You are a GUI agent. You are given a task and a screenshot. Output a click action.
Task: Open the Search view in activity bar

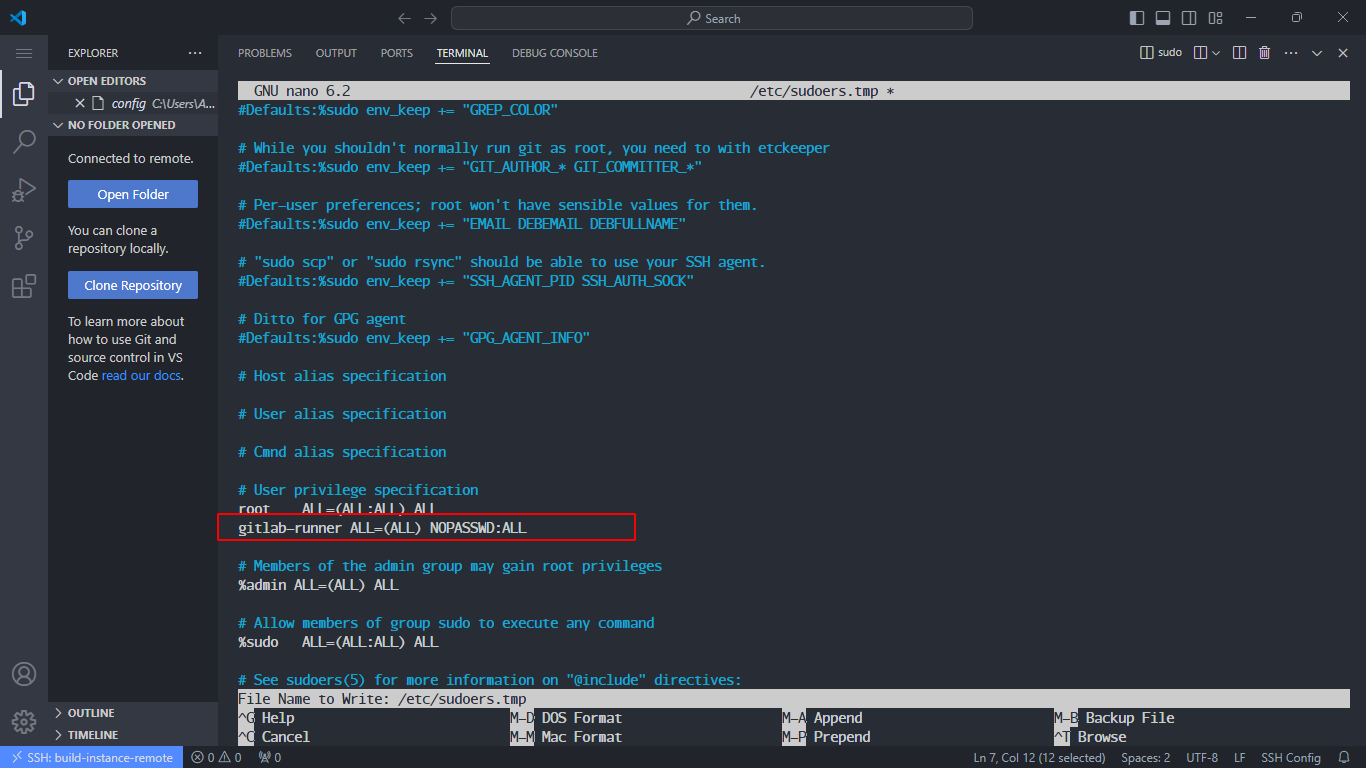tap(24, 142)
